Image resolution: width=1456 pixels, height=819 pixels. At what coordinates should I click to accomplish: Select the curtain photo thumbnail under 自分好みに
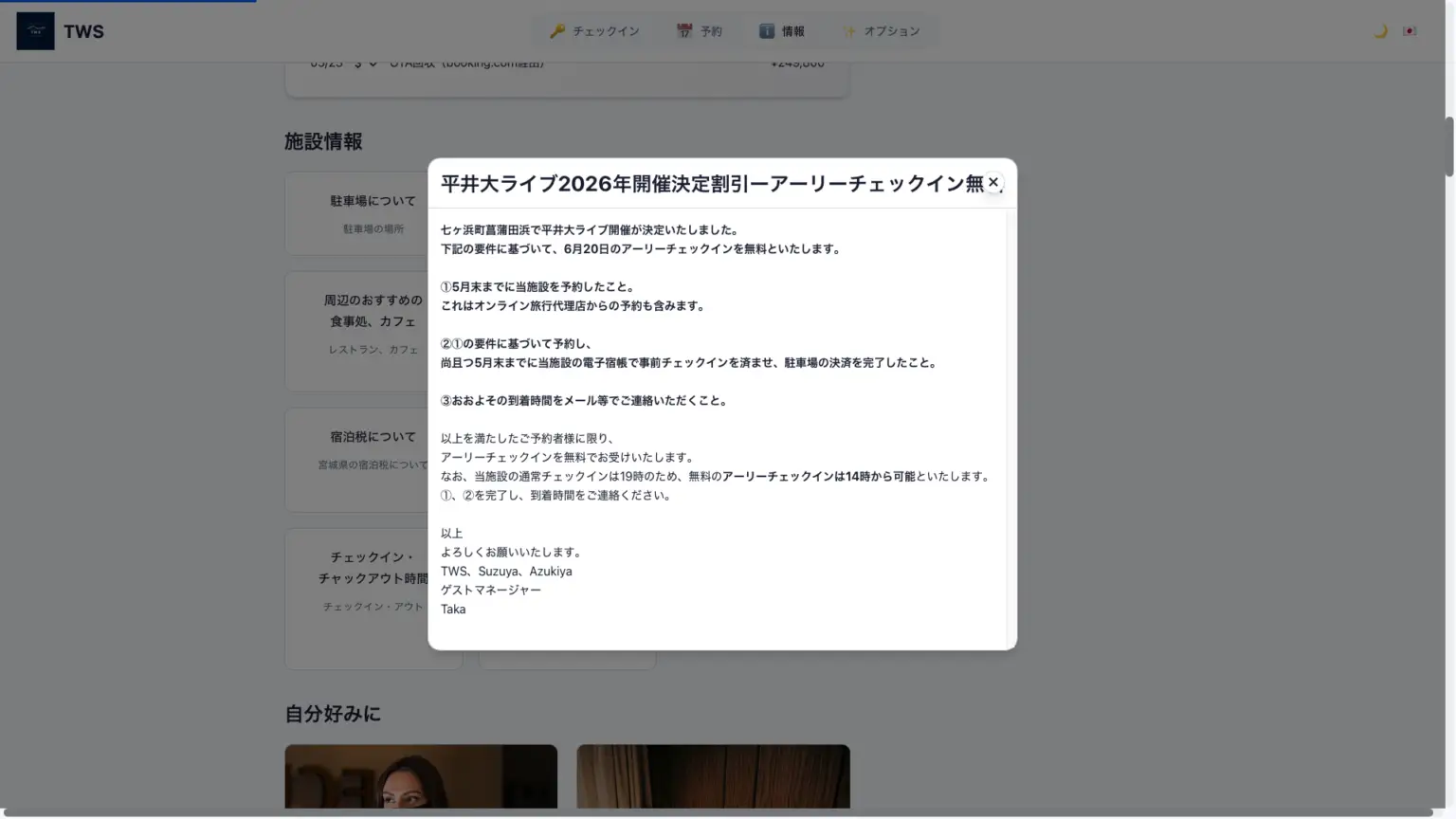pos(713,776)
